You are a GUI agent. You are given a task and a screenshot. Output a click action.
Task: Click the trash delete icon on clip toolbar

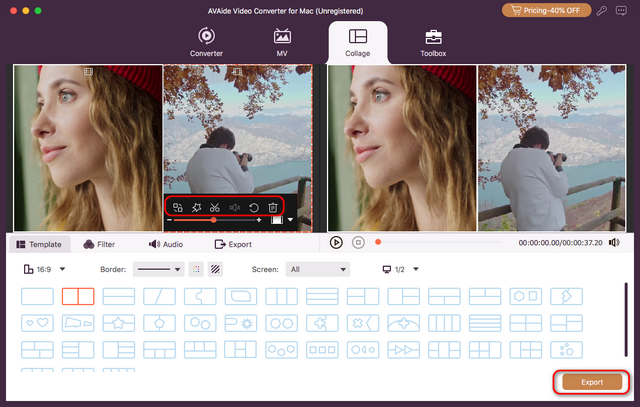tap(272, 207)
